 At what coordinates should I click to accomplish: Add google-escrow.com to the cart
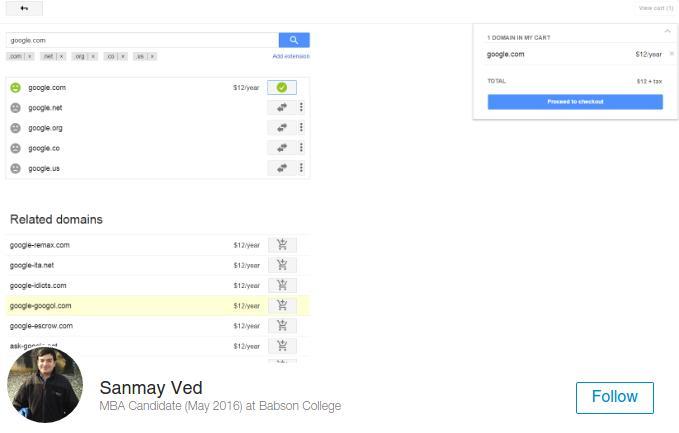coord(282,325)
